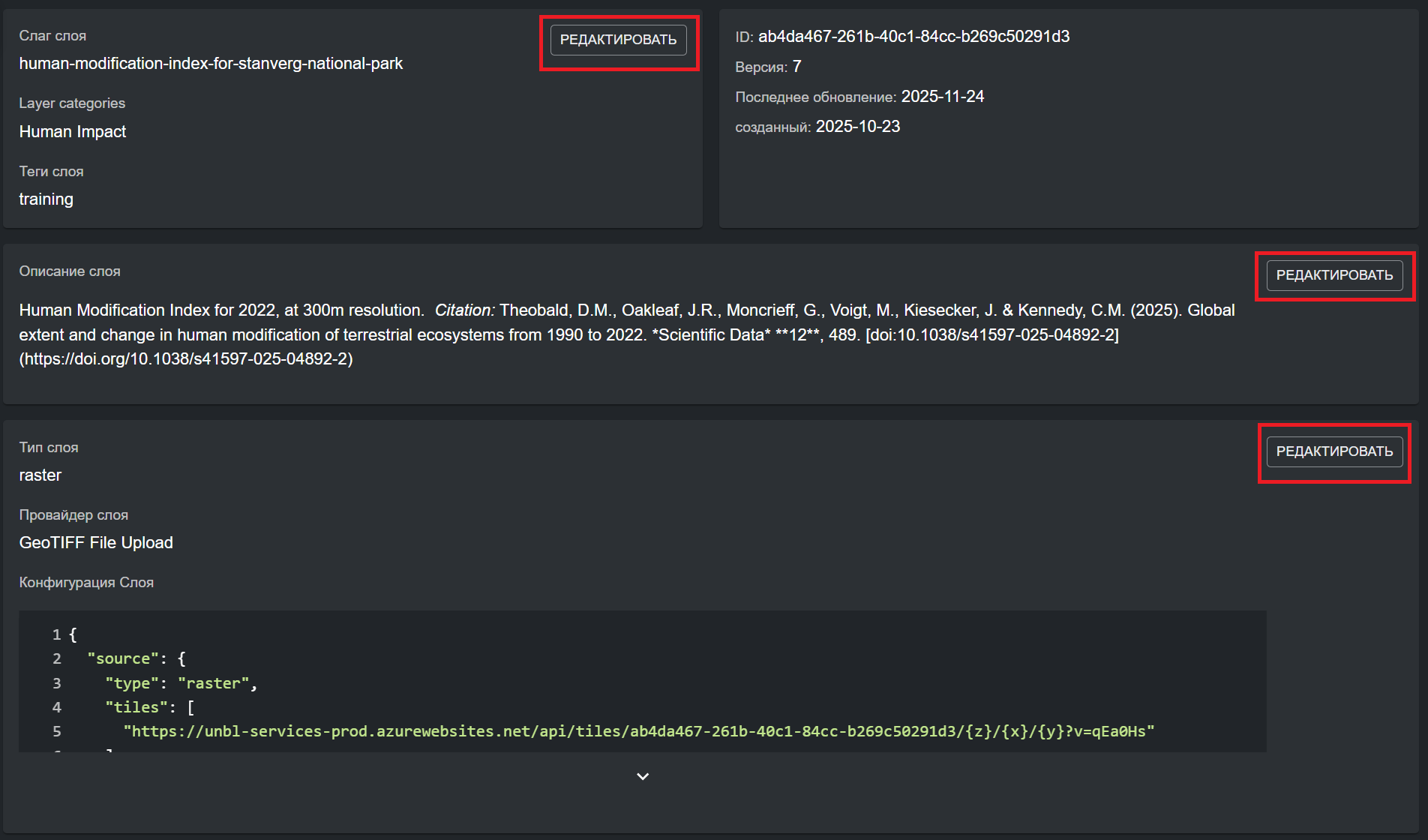Click the "tiles" key on line 4
This screenshot has width=1428, height=840.
coord(136,707)
